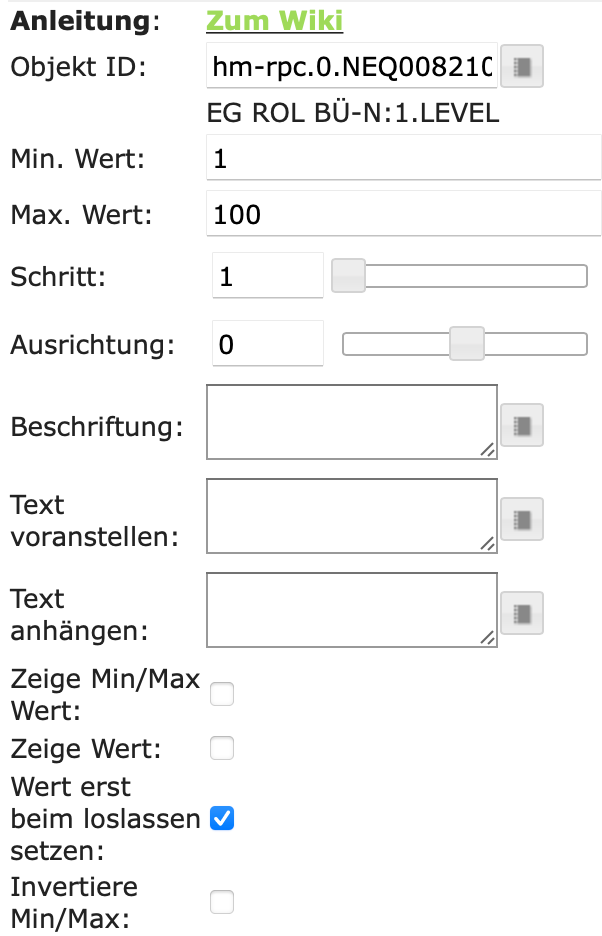The height and width of the screenshot is (936, 602).
Task: Click edit icon beside Text anhängen
Action: (521, 613)
